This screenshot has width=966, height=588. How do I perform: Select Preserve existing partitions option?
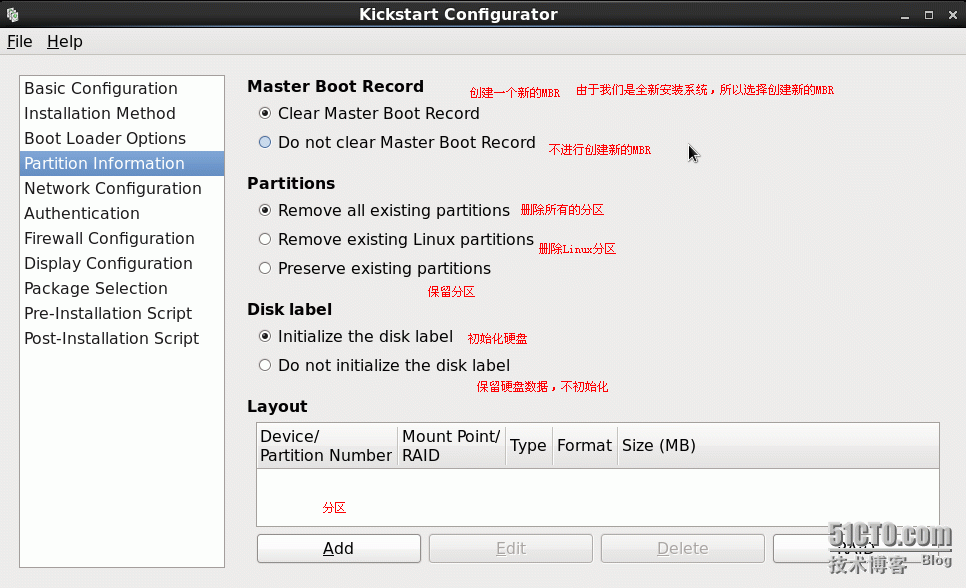(265, 268)
